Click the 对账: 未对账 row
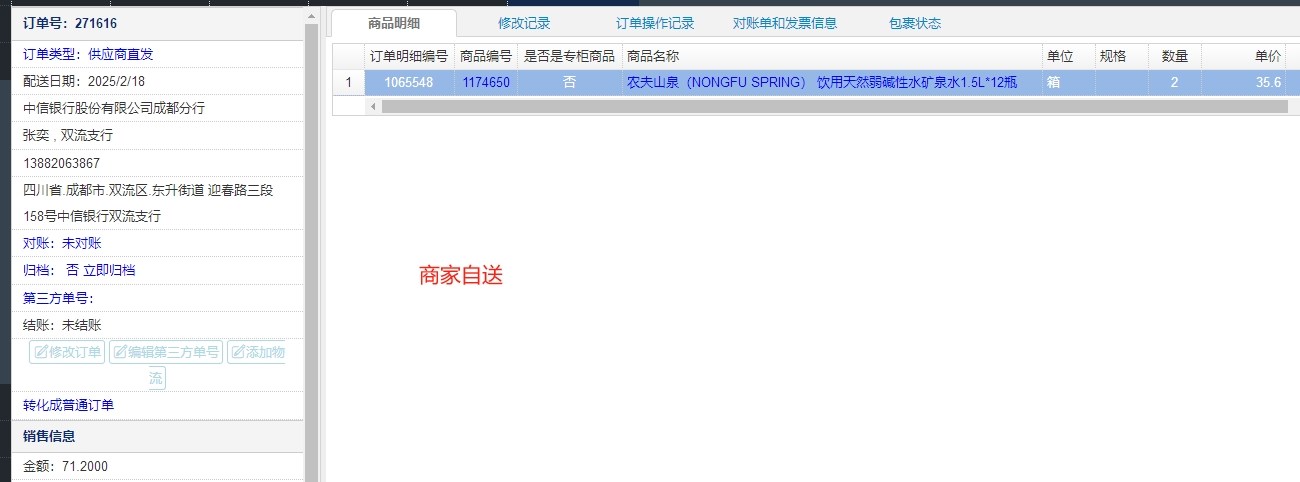The width and height of the screenshot is (1300, 482). click(157, 243)
